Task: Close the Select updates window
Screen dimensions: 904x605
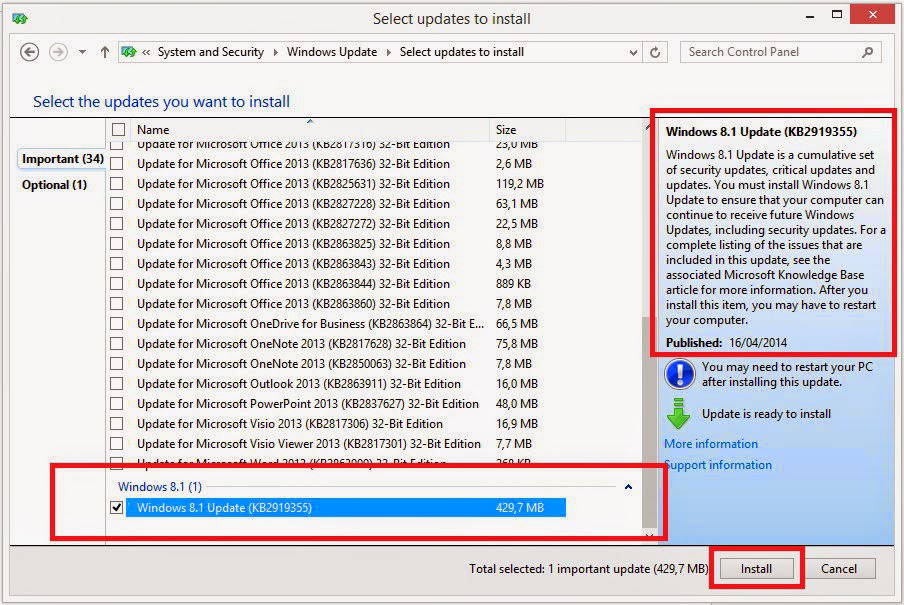Action: tap(872, 15)
